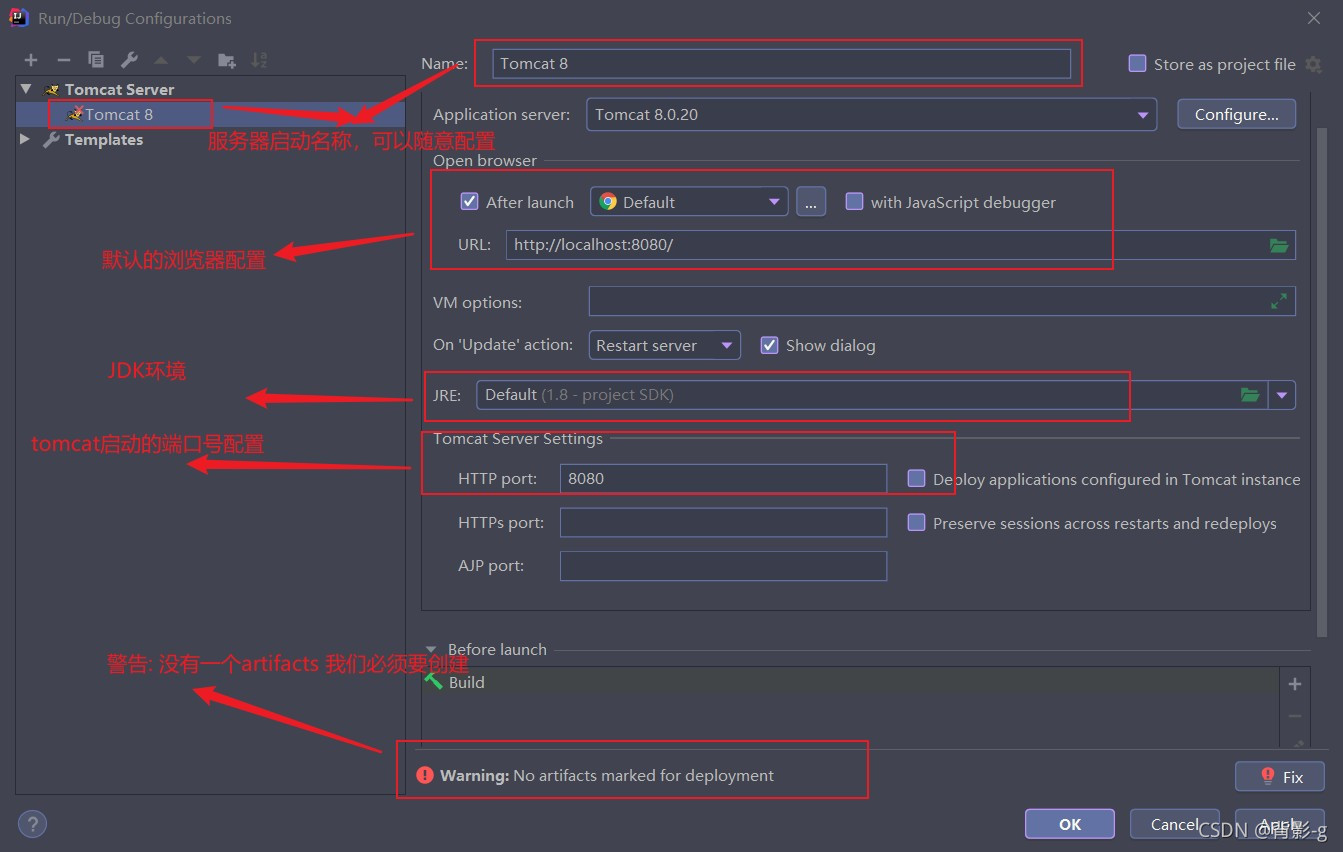Click Cancel button
Screen dimensions: 1343x852
click(1174, 824)
